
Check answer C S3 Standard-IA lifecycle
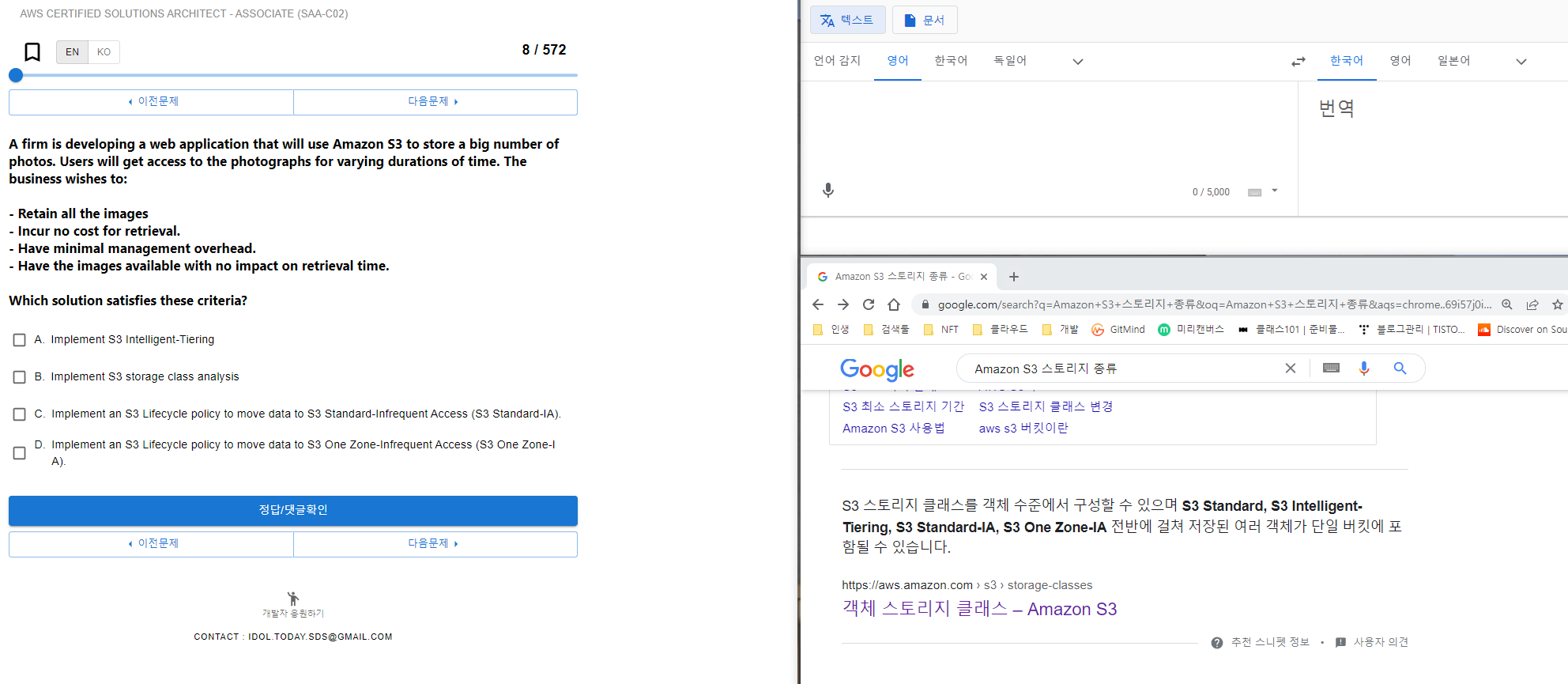[x=20, y=414]
